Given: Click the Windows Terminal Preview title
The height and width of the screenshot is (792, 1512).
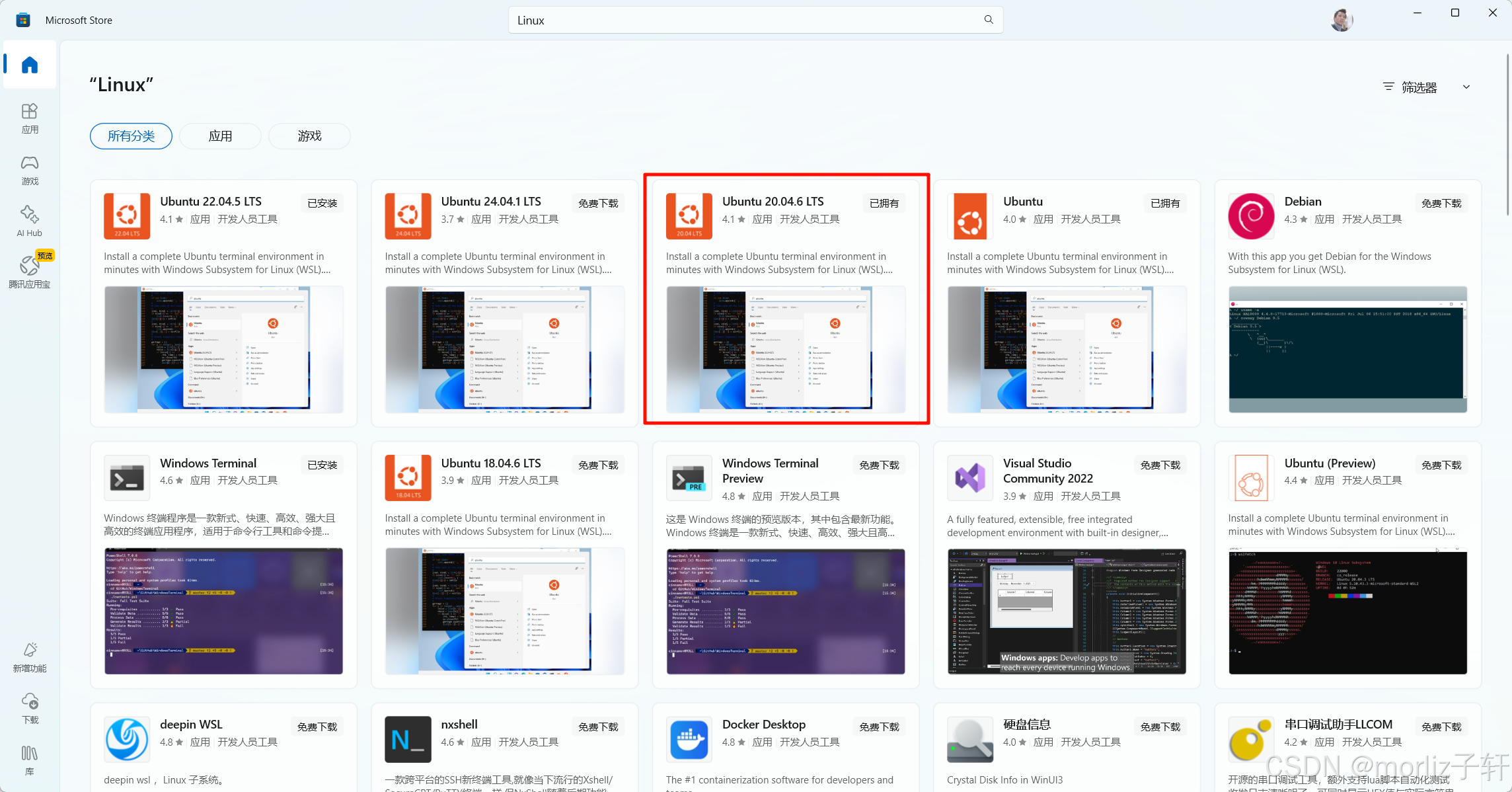Looking at the screenshot, I should 770,471.
